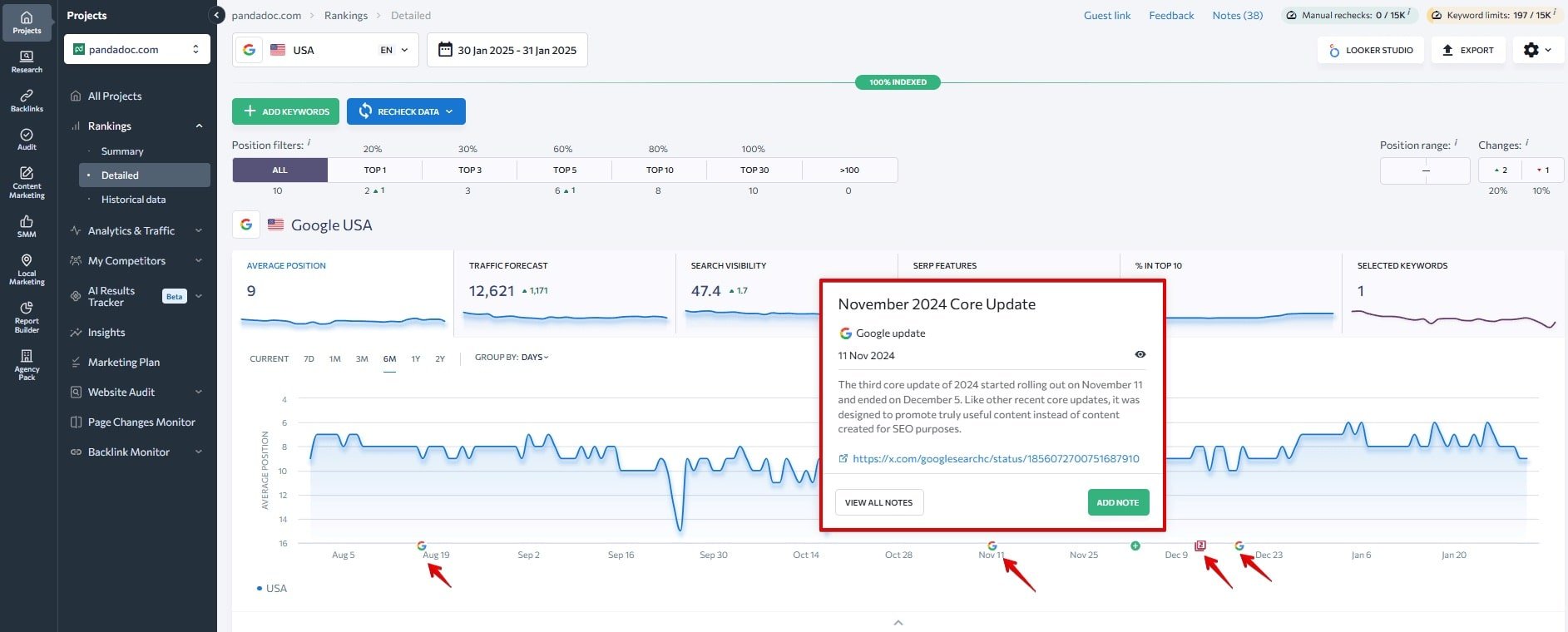Open the pandadoc.com project selector
This screenshot has height=632, width=1568.
point(137,49)
